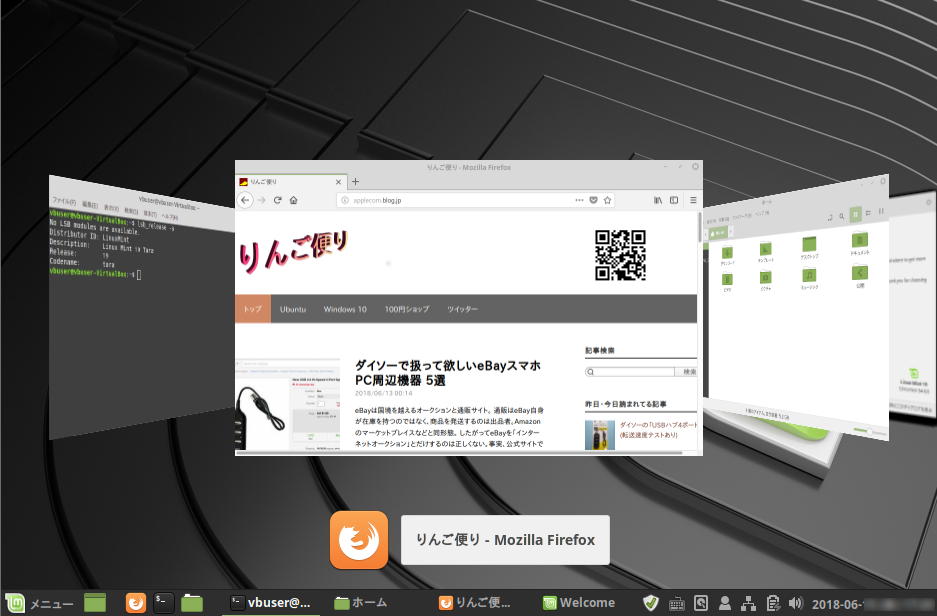Click the file manager search icon
The height and width of the screenshot is (616, 937).
click(x=841, y=216)
